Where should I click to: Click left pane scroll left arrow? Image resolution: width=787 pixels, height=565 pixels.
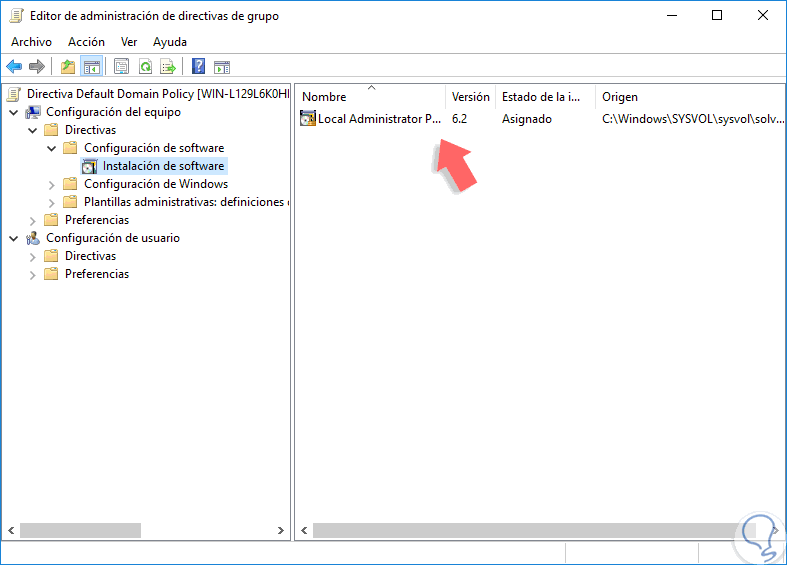click(x=11, y=530)
